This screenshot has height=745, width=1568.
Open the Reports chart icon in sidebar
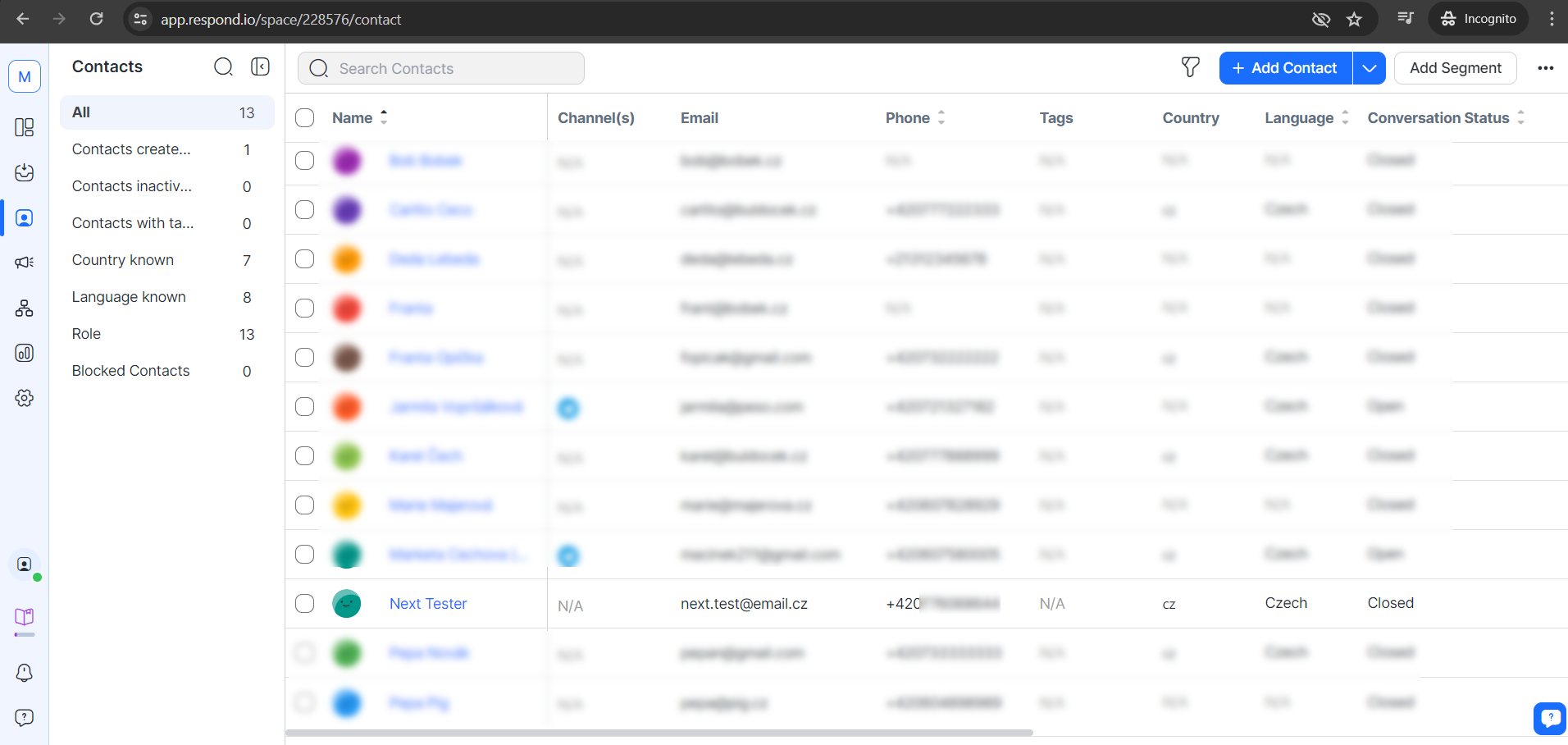(25, 353)
